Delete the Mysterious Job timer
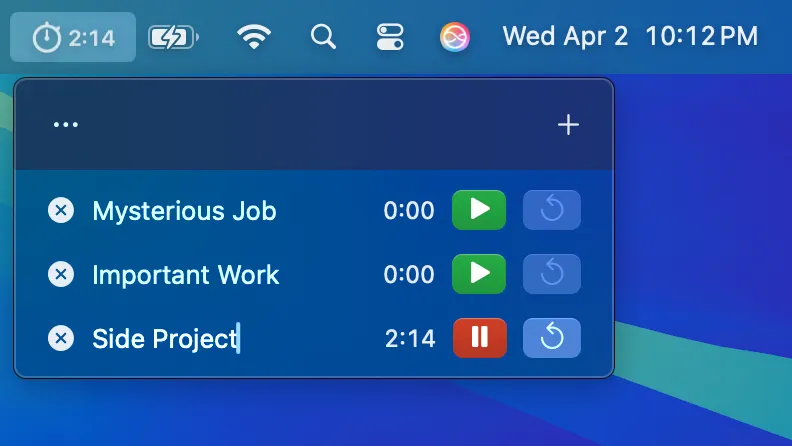 pyautogui.click(x=61, y=210)
